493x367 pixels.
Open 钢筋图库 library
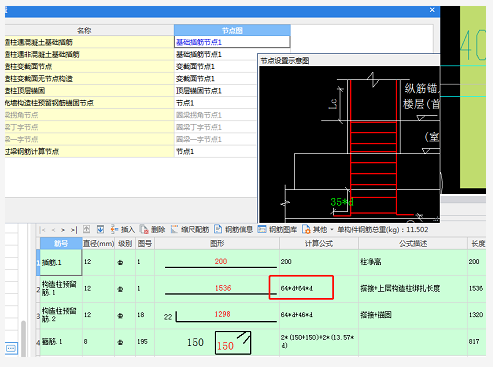[x=278, y=229]
